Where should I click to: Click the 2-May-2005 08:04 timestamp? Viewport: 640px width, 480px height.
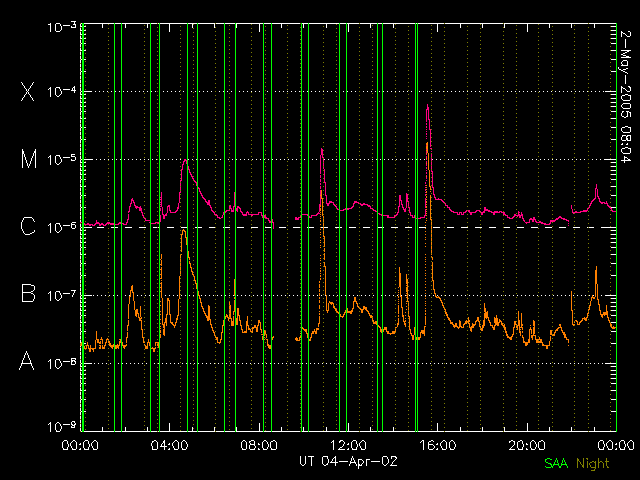tap(625, 96)
